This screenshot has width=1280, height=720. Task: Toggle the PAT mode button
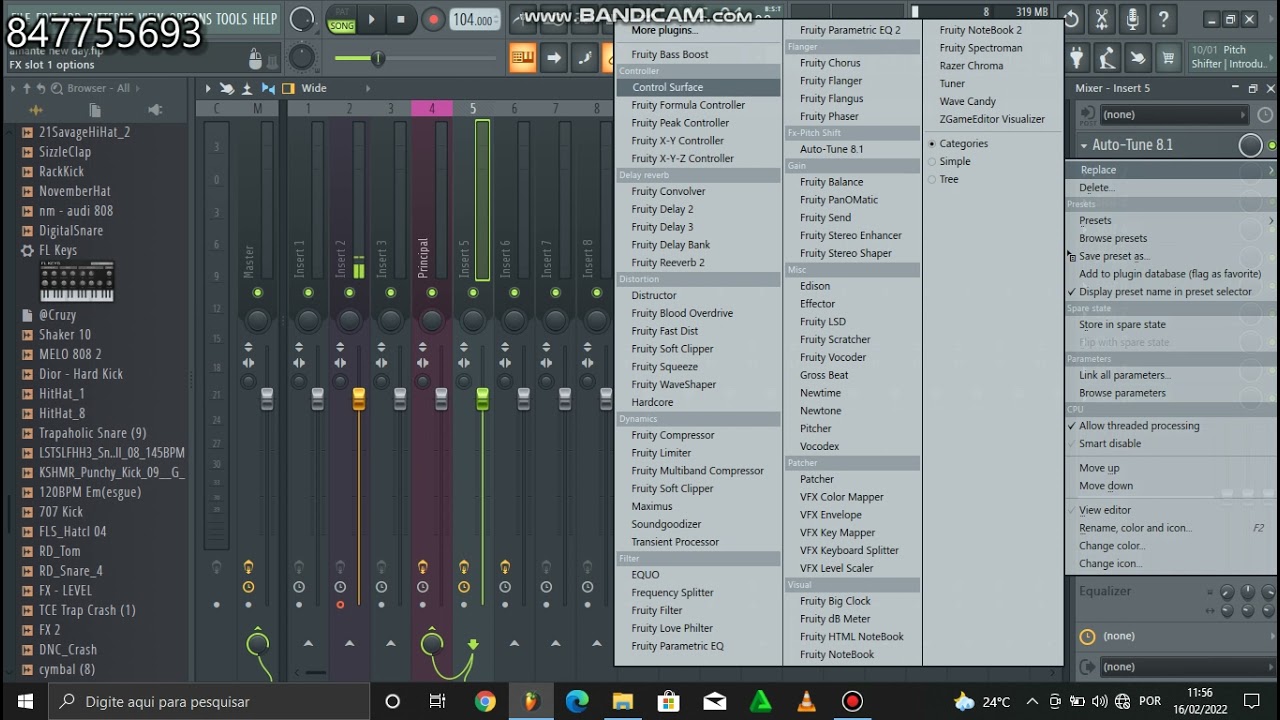pyautogui.click(x=342, y=12)
